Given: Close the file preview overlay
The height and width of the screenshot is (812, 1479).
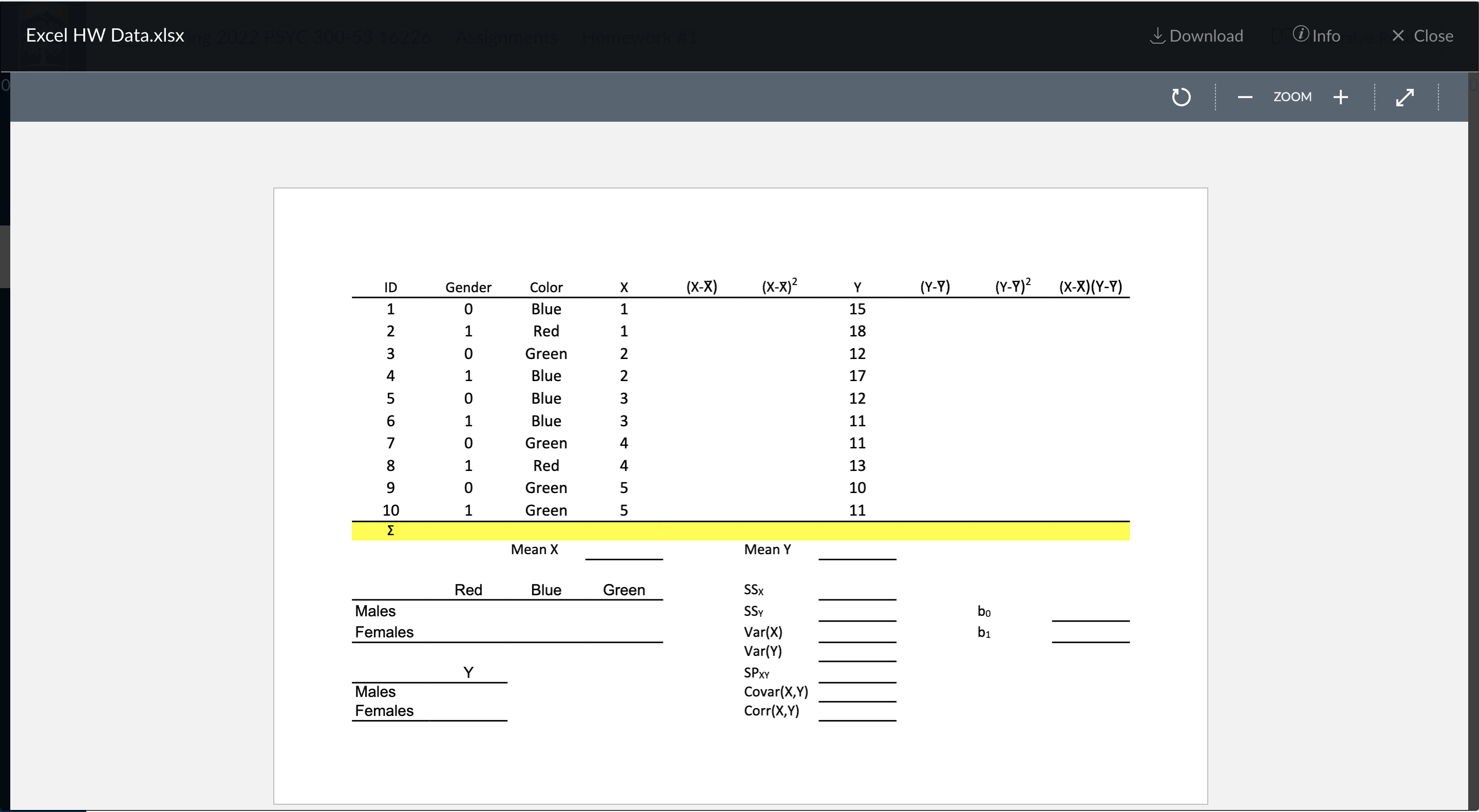Looking at the screenshot, I should tap(1424, 35).
